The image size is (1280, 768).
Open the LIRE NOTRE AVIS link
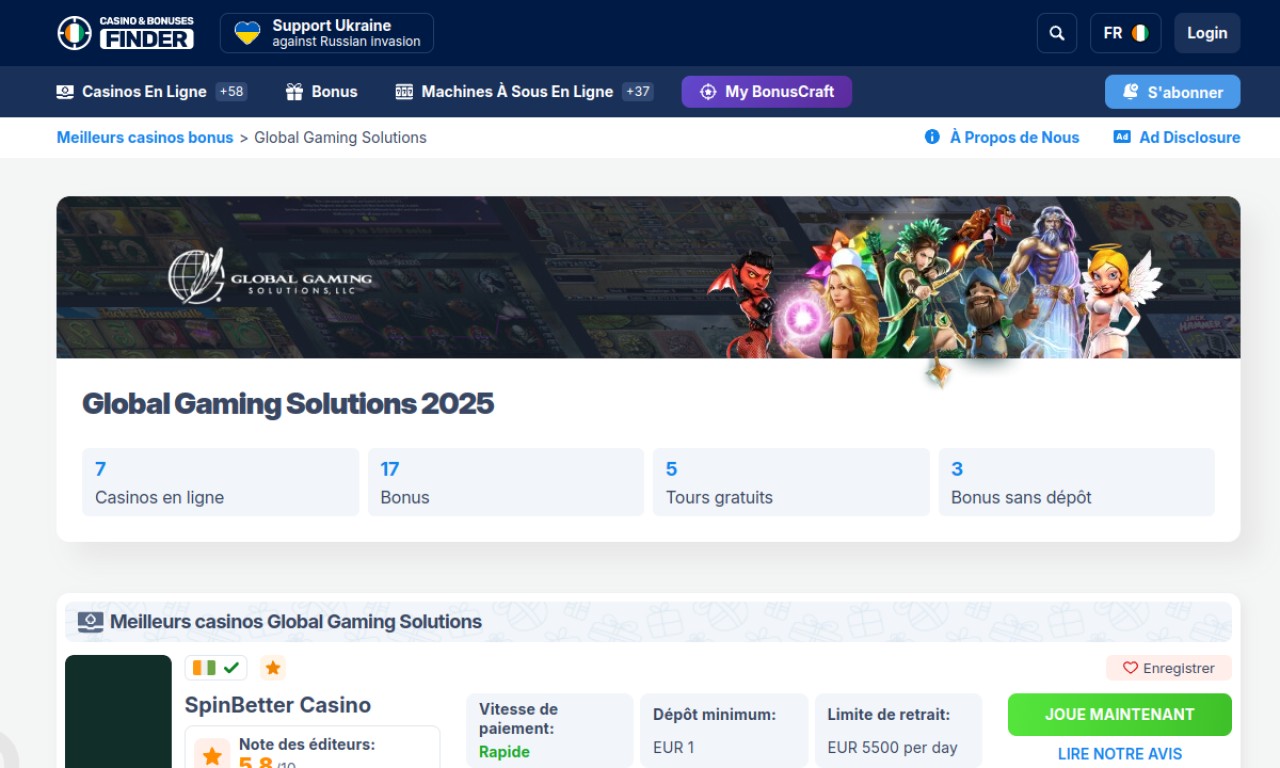tap(1120, 754)
